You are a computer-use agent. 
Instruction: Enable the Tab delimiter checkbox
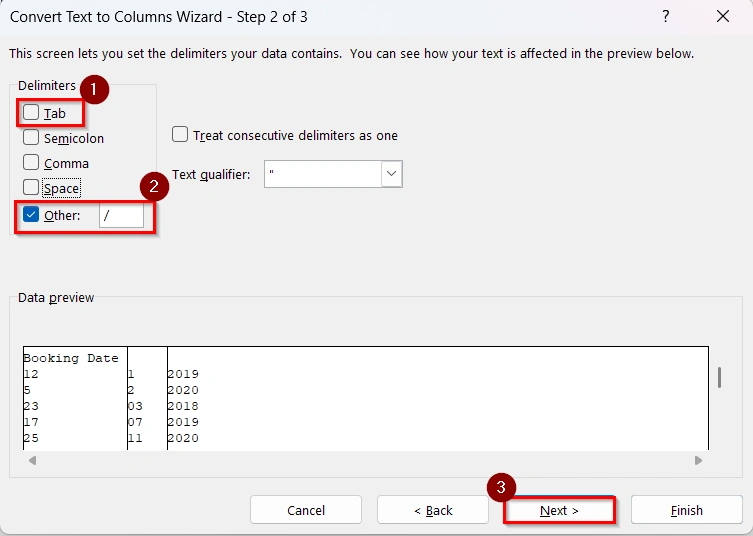pyautogui.click(x=31, y=113)
